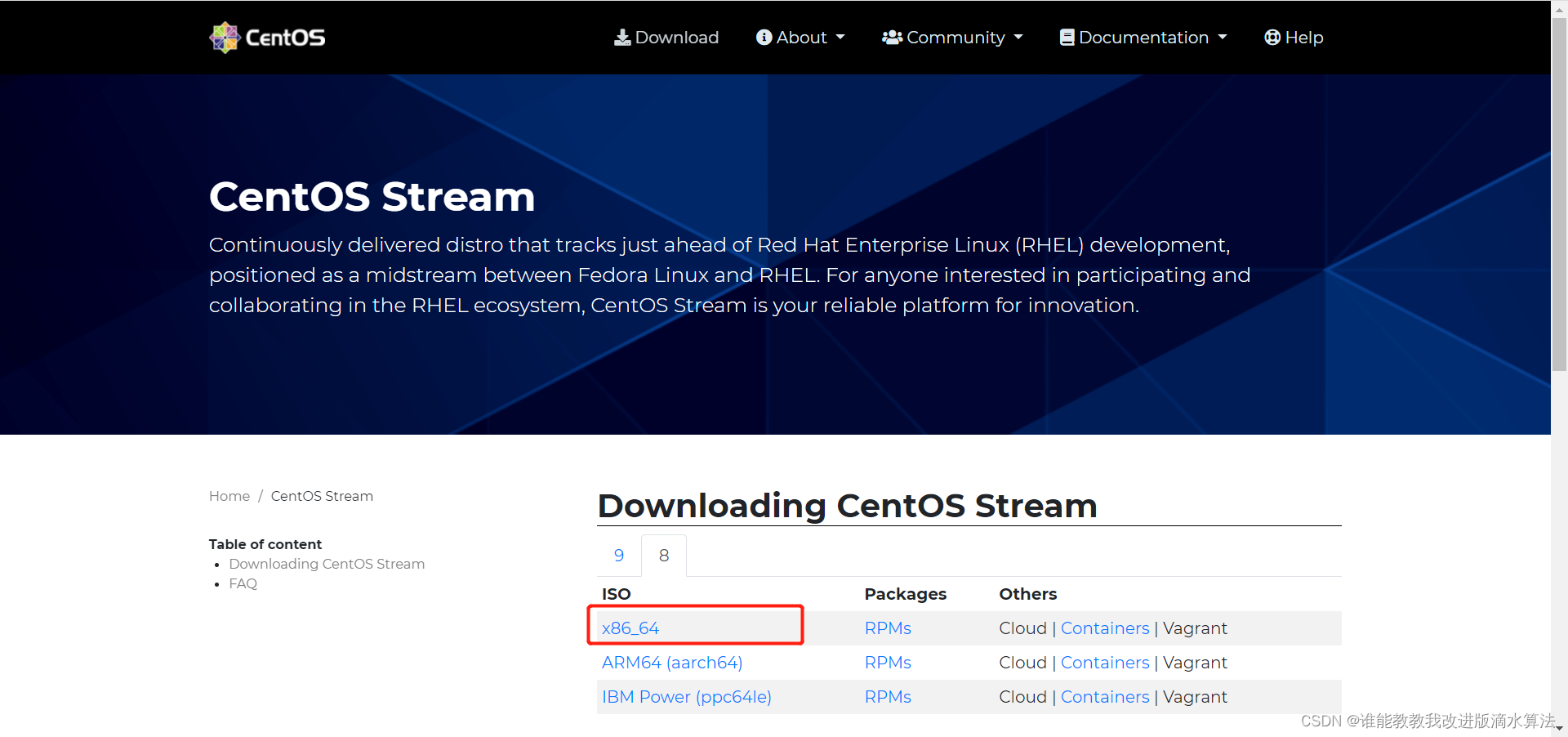Select the CentOS Stream 8 tab
Viewport: 1568px width, 737px height.
[x=663, y=555]
